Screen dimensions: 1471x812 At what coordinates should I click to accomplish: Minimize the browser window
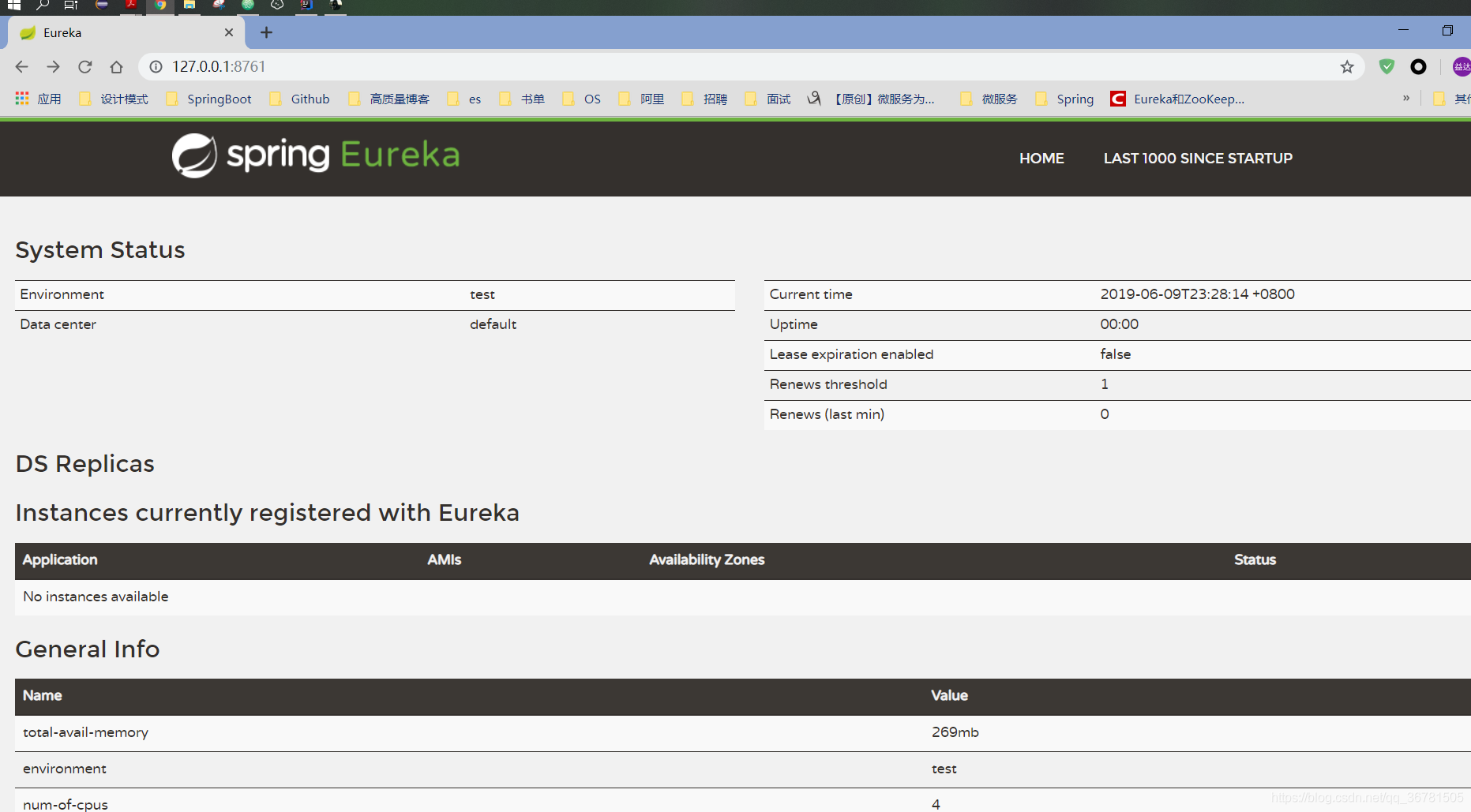(x=1403, y=31)
